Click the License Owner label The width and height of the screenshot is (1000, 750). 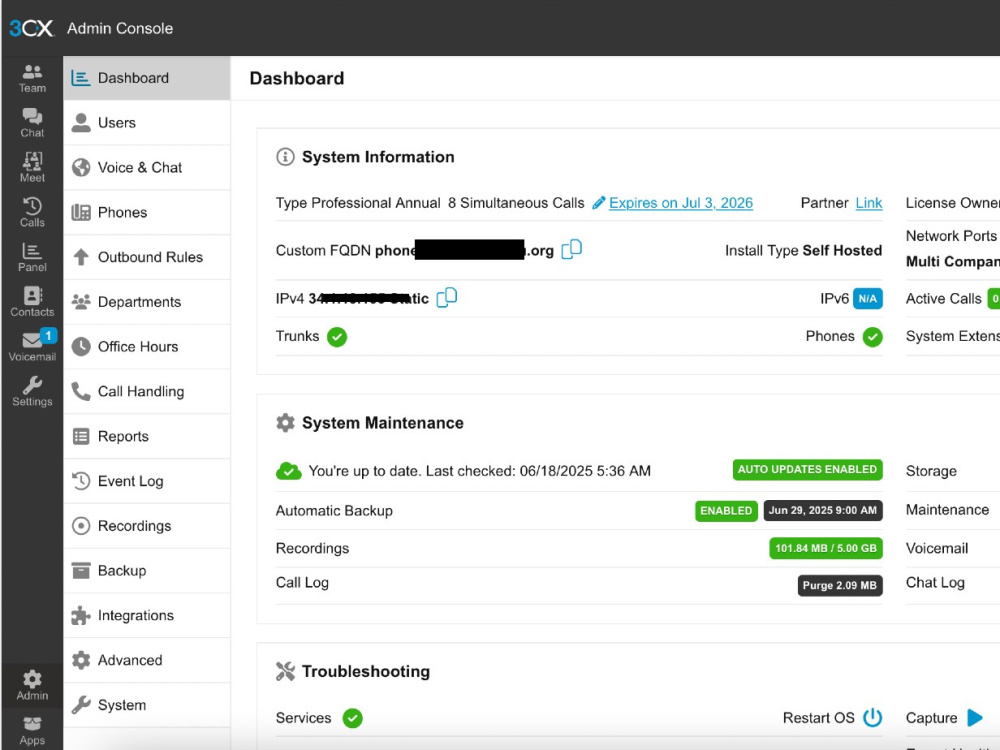(x=953, y=203)
